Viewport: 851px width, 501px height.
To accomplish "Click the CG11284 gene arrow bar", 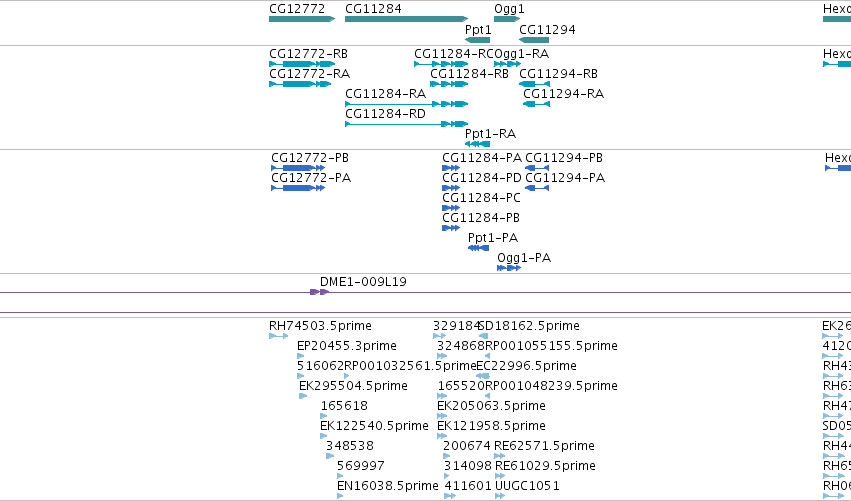I will (407, 19).
